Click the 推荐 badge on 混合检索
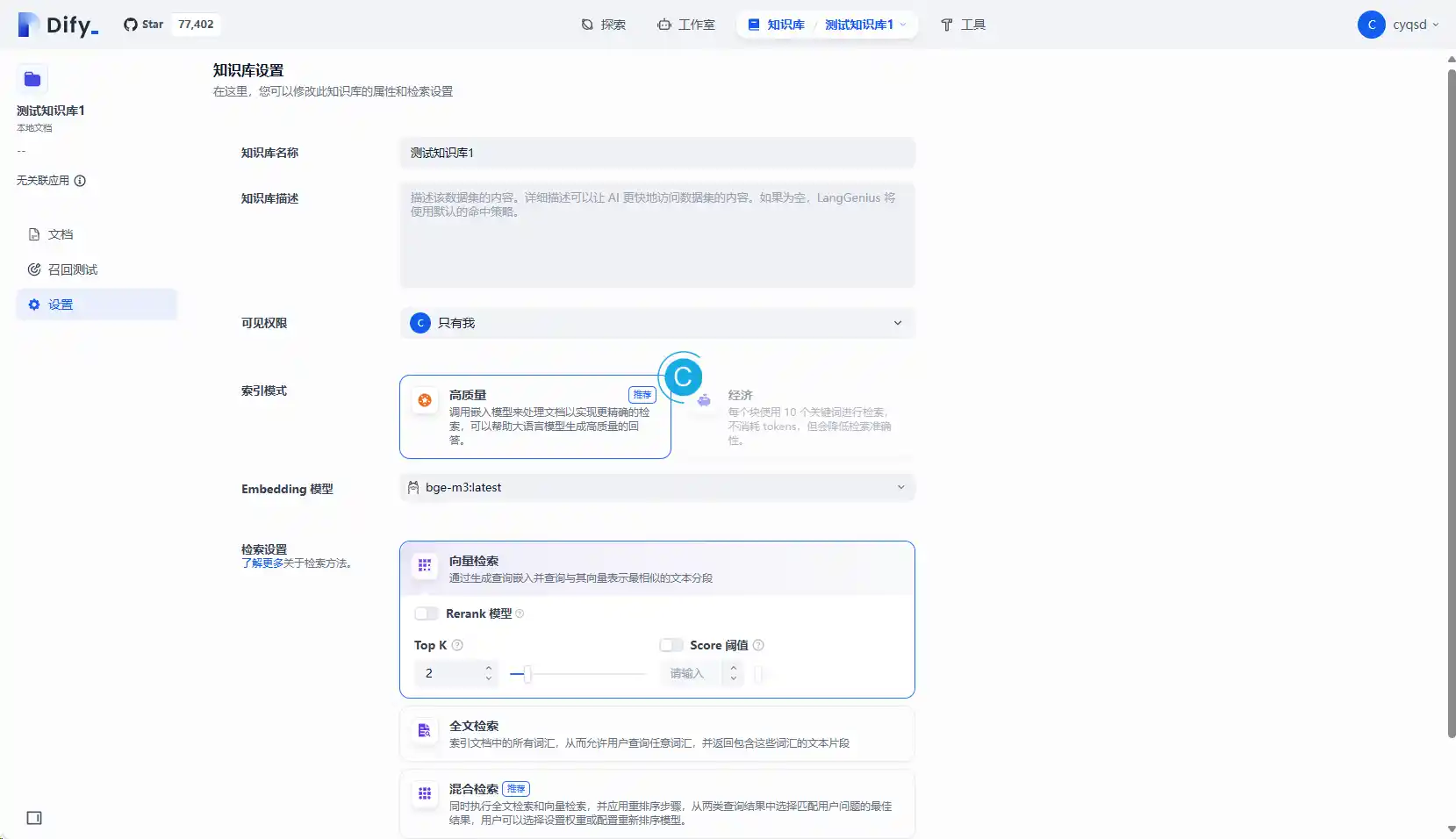Viewport: 1456px width, 839px height. [x=516, y=789]
